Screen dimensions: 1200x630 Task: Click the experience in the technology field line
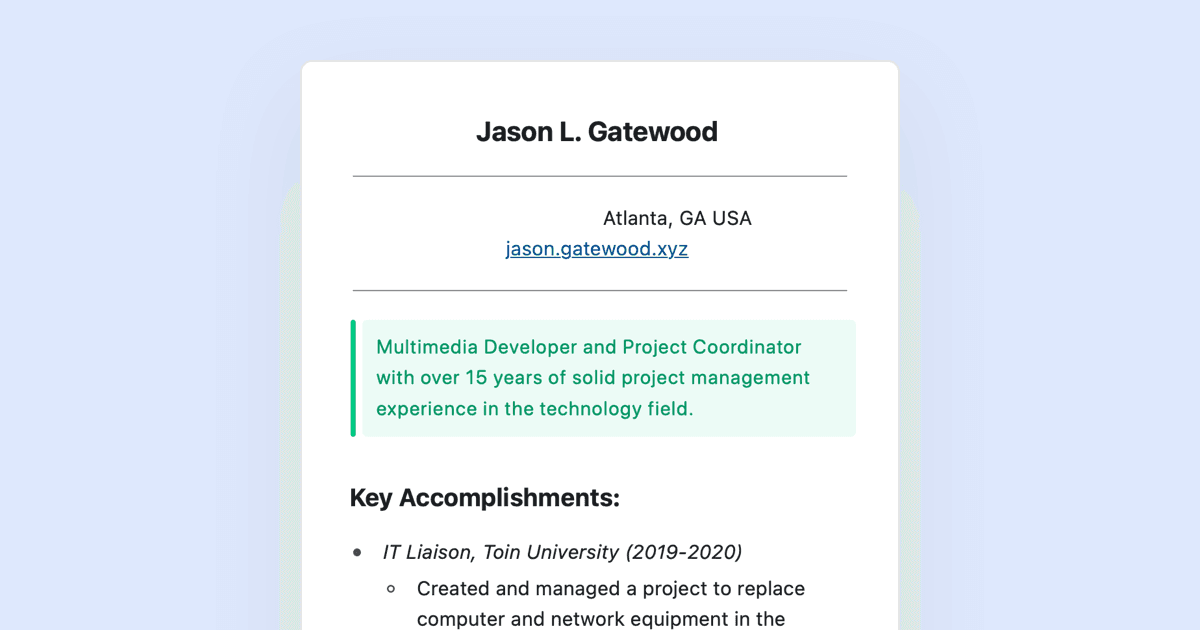pos(535,409)
